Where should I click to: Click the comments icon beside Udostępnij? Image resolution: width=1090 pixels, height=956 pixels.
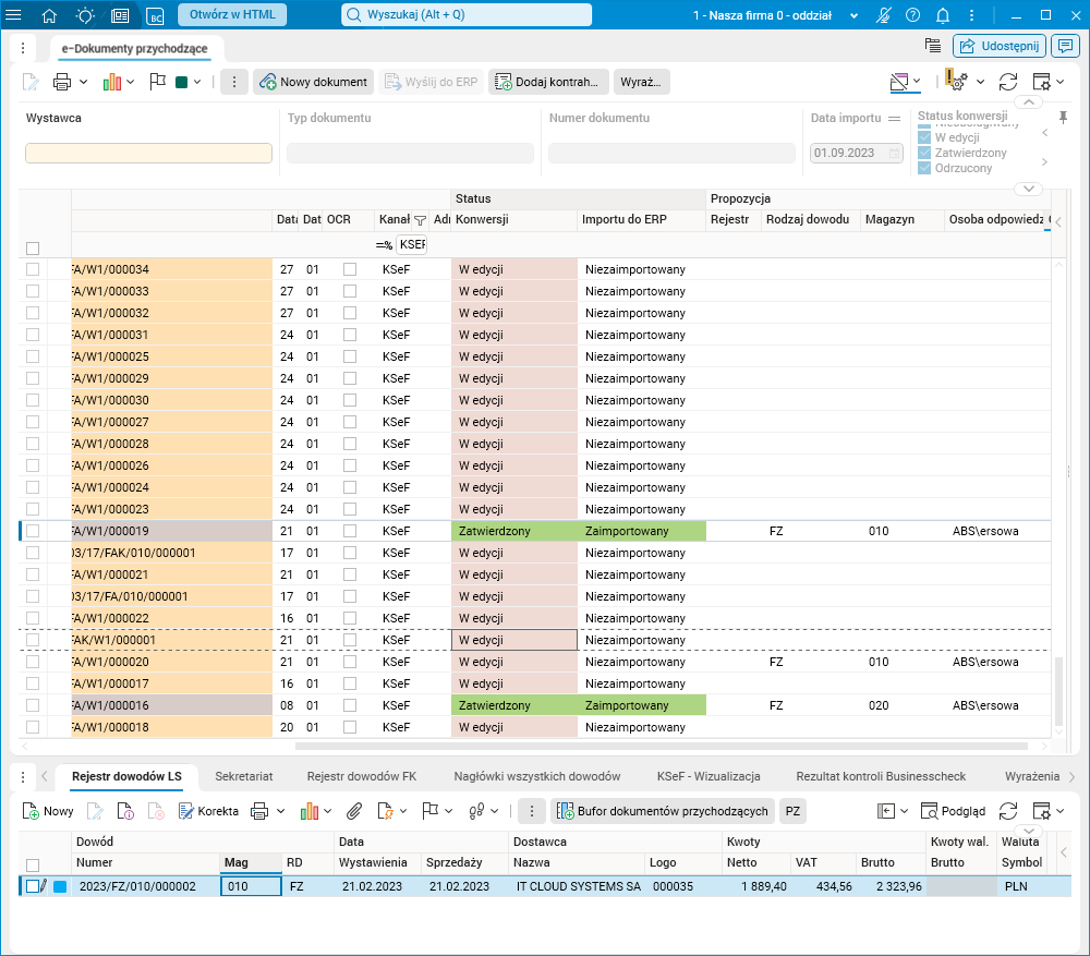pos(1066,45)
